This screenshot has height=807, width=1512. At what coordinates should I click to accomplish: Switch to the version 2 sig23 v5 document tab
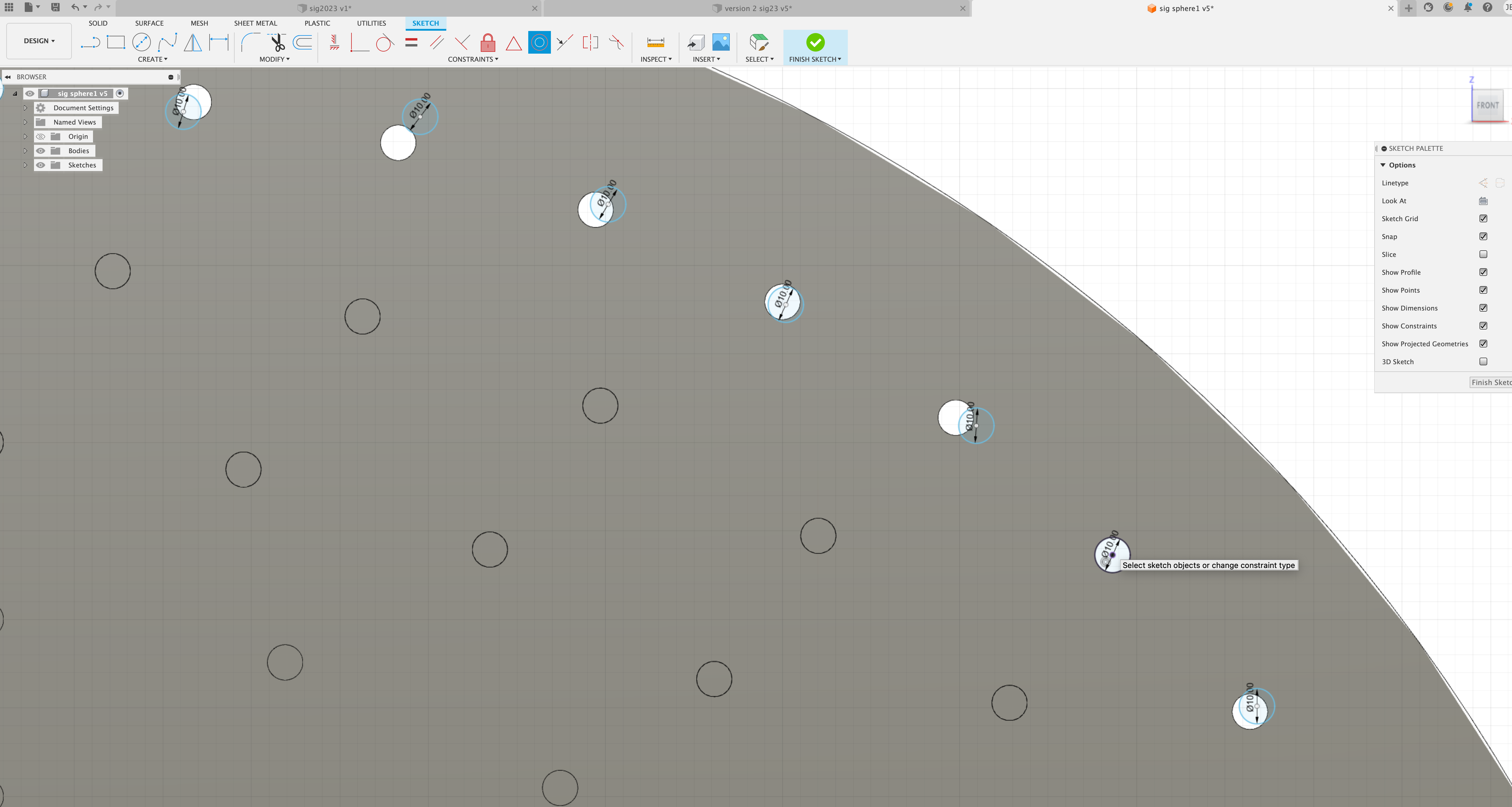coord(757,8)
